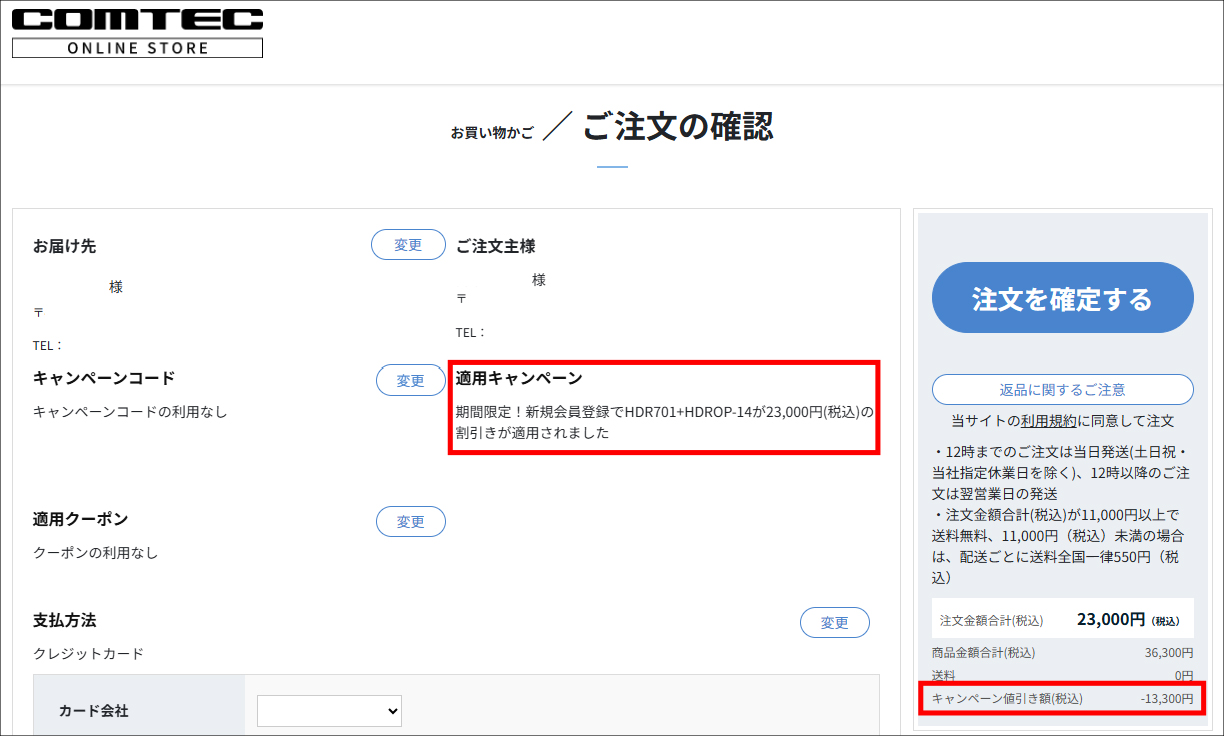1224x736 pixels.
Task: Click the ご注文の確認 page heading
Action: (x=677, y=127)
